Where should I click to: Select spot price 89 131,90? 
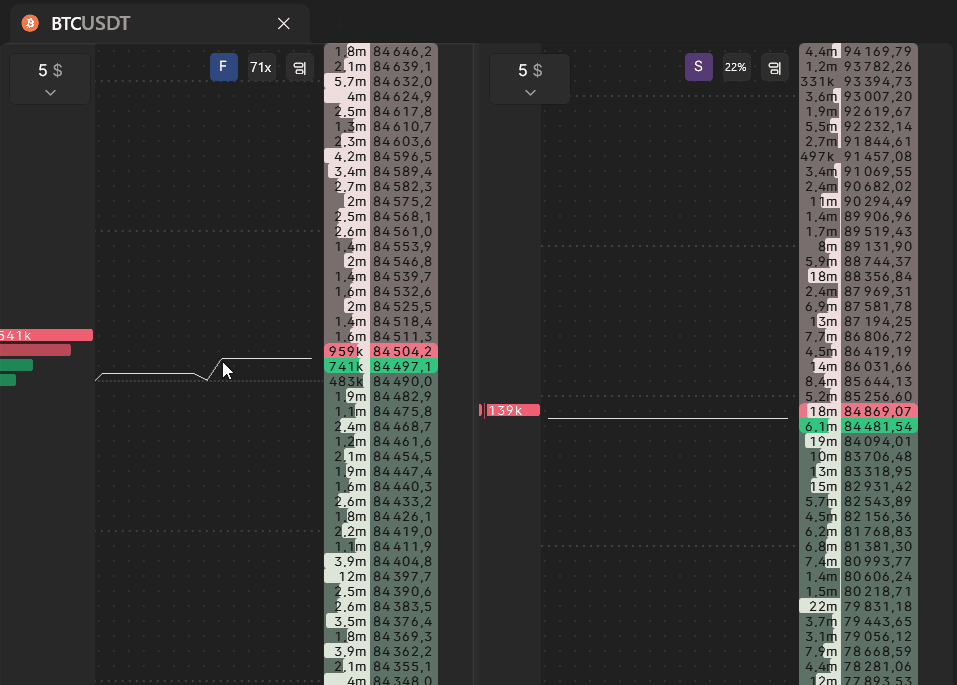pos(879,247)
